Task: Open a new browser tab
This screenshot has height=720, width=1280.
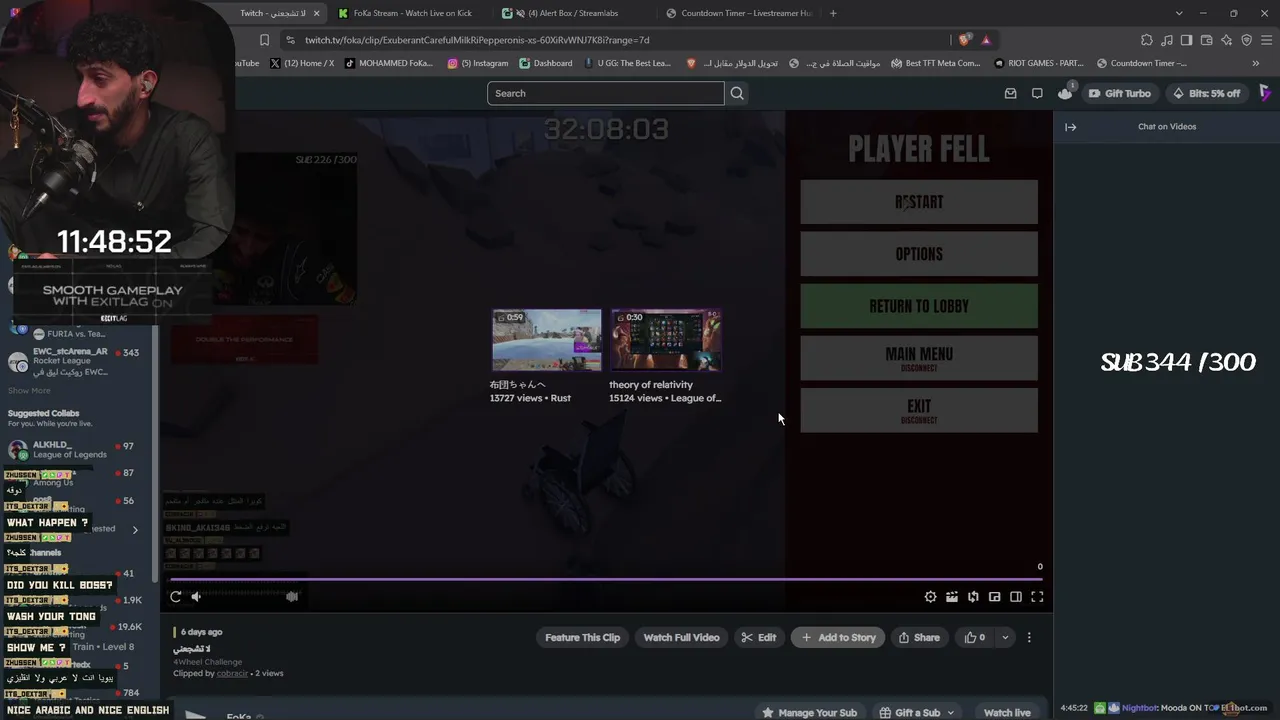Action: (x=833, y=13)
